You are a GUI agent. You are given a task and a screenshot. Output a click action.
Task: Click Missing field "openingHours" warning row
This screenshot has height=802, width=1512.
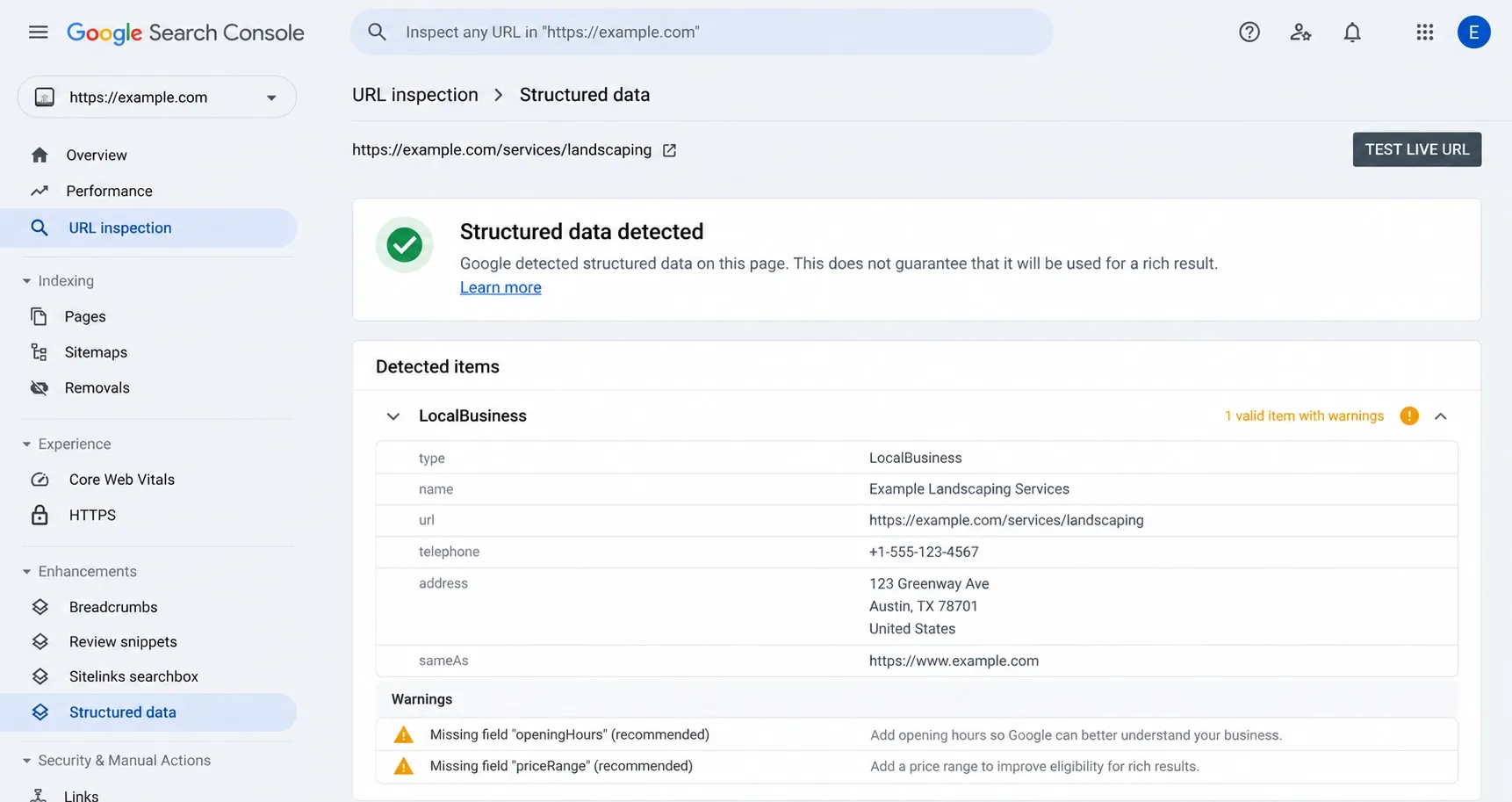click(x=917, y=735)
